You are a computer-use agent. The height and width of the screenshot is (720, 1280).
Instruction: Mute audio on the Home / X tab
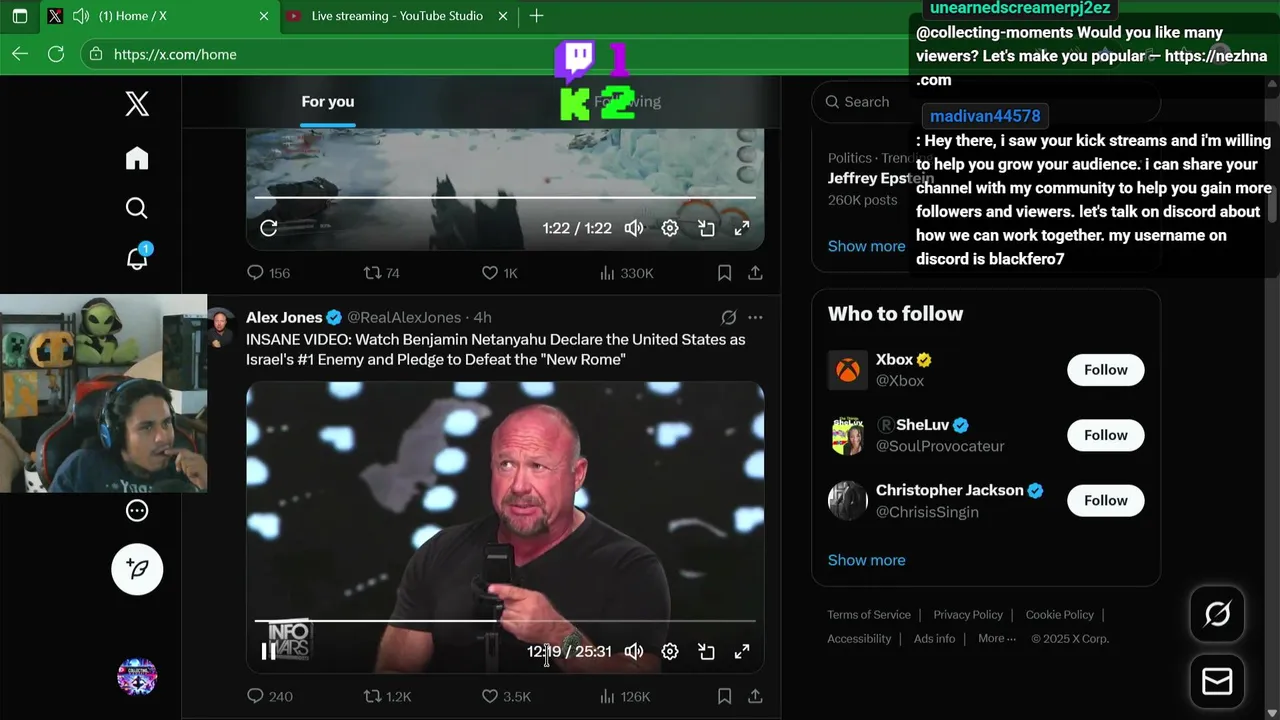click(81, 16)
